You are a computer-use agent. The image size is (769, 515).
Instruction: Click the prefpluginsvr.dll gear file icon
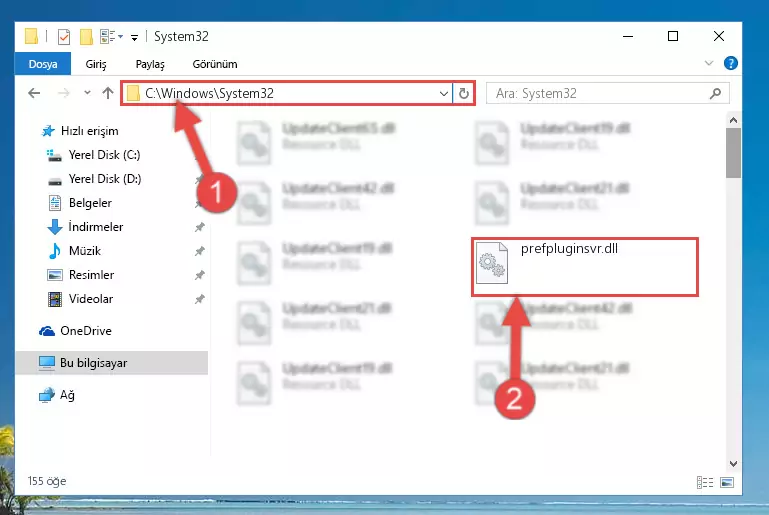pyautogui.click(x=492, y=263)
